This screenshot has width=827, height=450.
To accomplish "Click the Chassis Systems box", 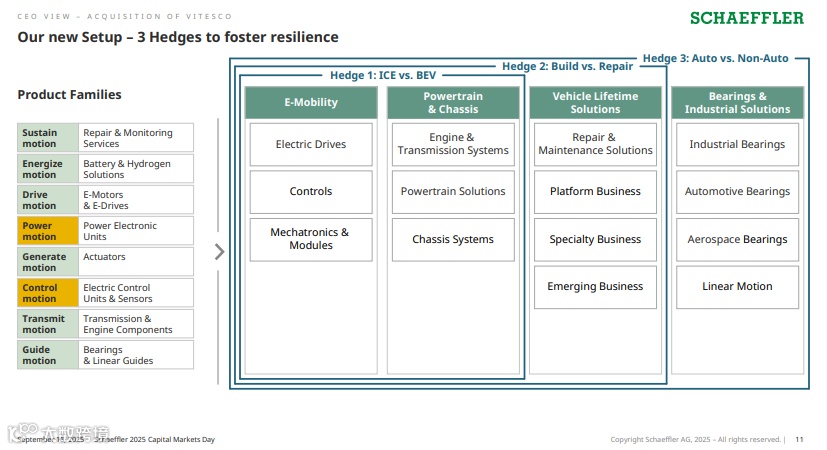I will [453, 239].
